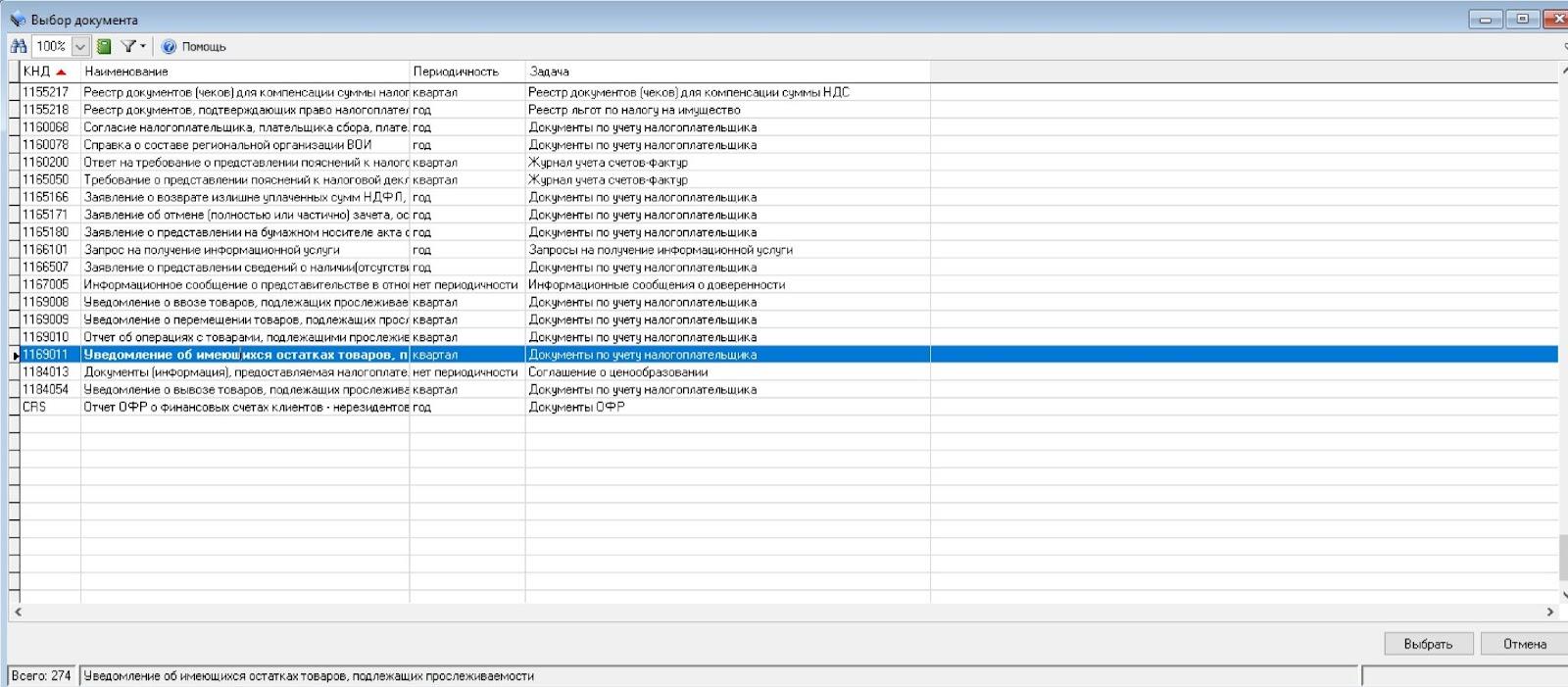This screenshot has width=1568, height=687.
Task: Select Уведомление о ввозе товаров row
Action: [789, 303]
